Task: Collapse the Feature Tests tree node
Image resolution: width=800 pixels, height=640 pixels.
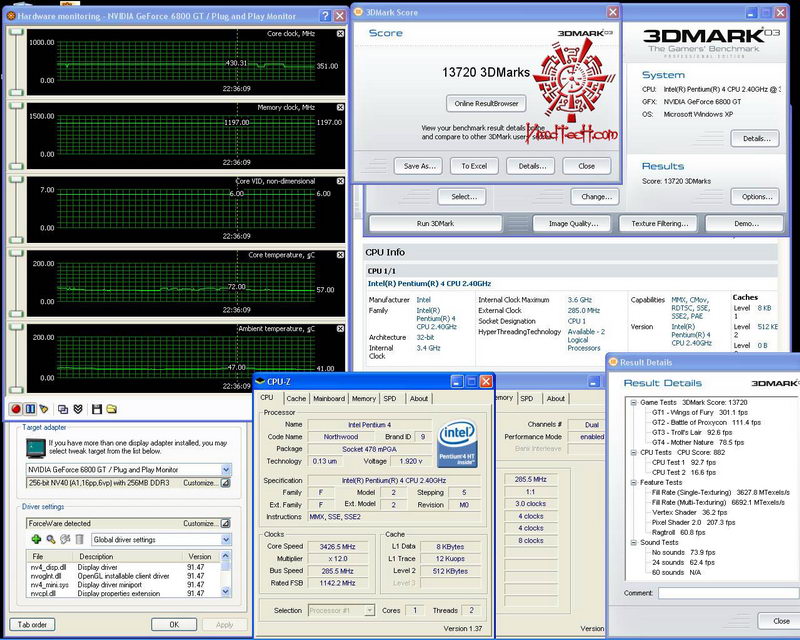Action: 633,482
